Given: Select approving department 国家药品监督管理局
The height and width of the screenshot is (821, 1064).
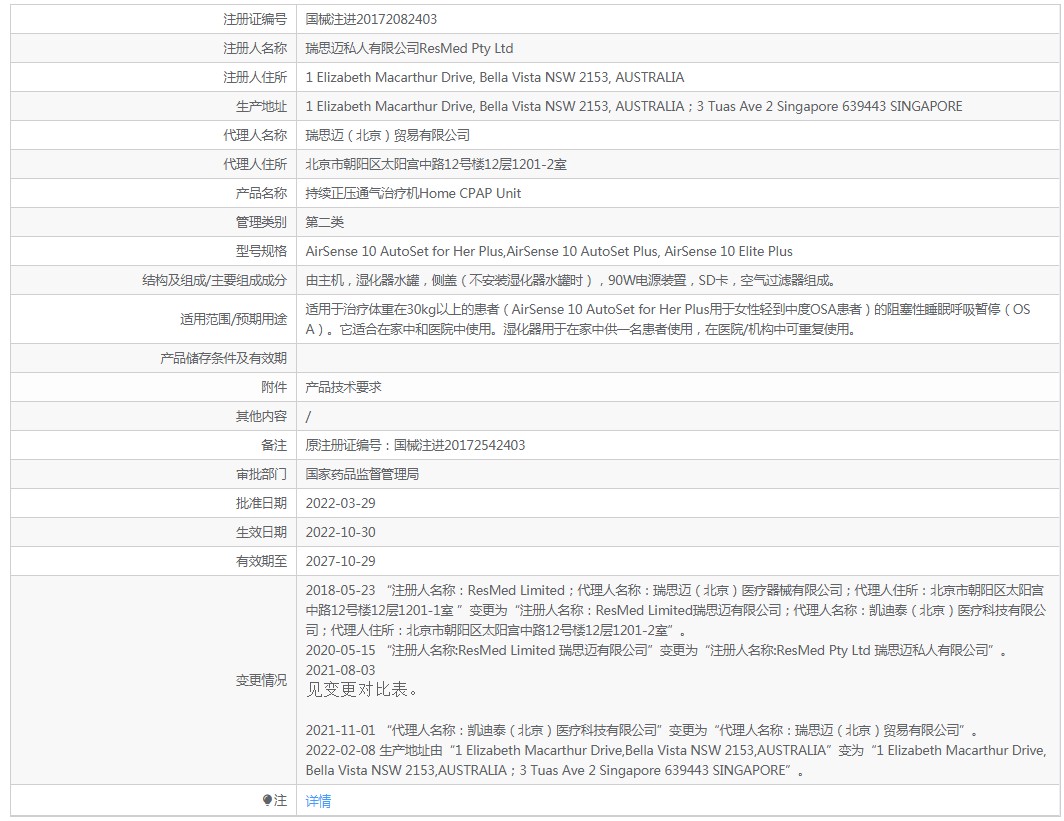Looking at the screenshot, I should (x=362, y=474).
